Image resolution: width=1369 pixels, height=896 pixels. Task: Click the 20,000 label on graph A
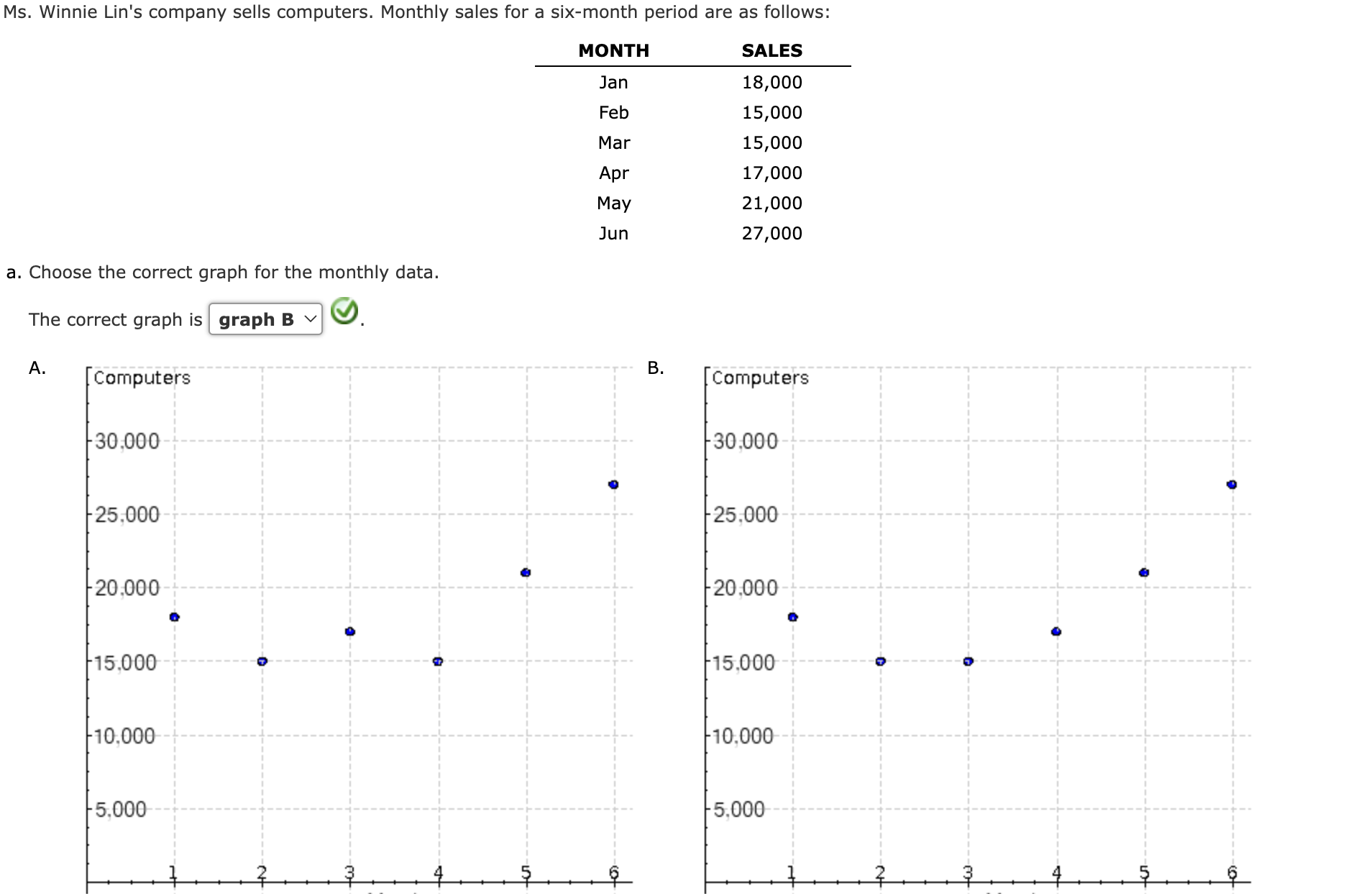pyautogui.click(x=127, y=588)
